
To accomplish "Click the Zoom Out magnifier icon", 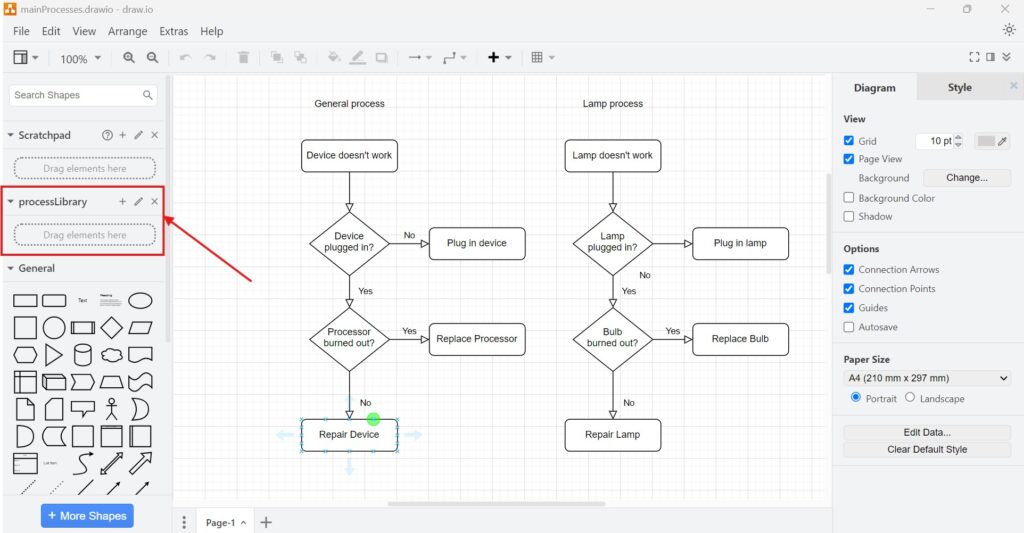I will coord(152,58).
